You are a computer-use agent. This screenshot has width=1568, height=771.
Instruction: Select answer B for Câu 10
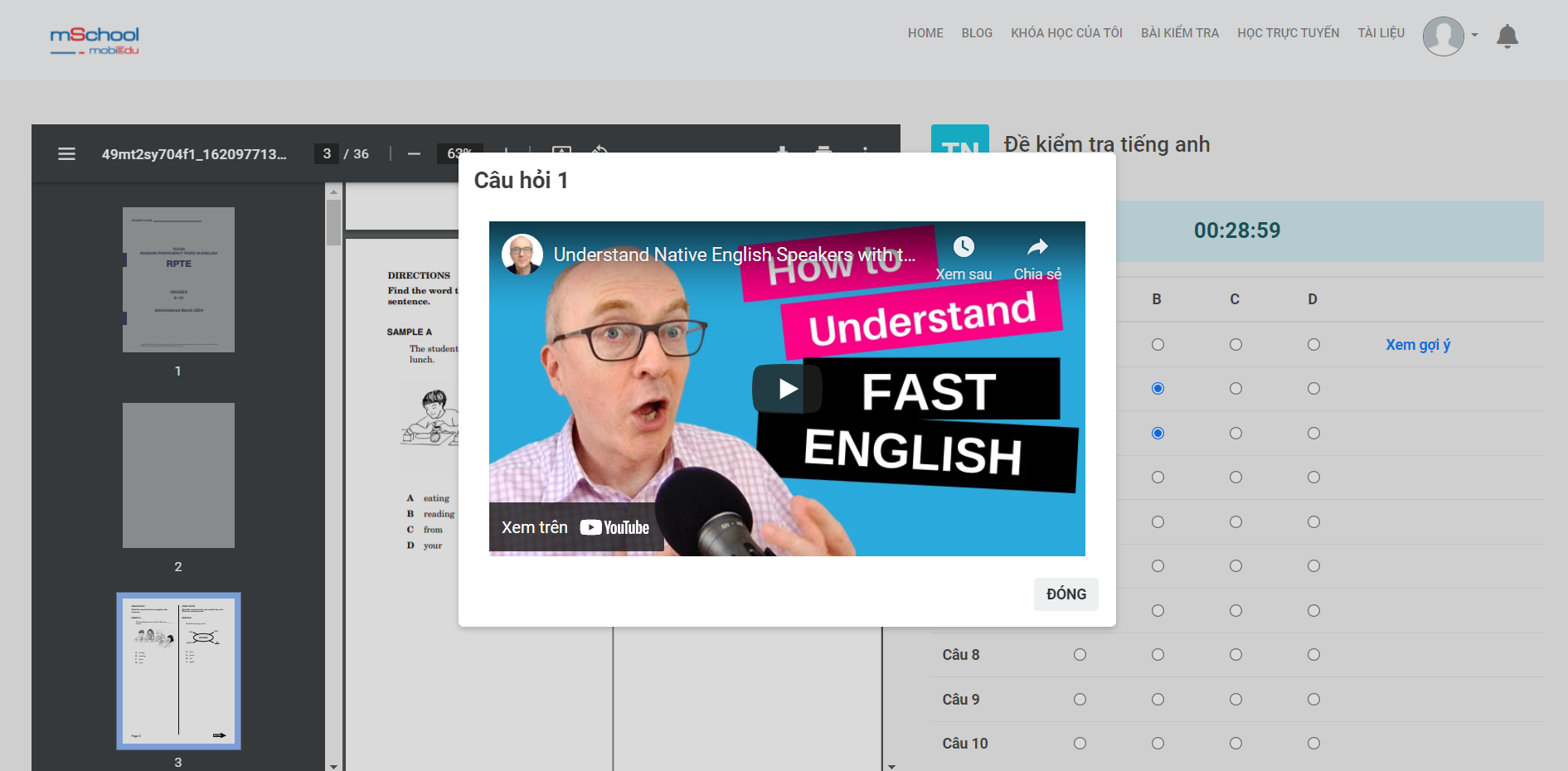[x=1158, y=744]
